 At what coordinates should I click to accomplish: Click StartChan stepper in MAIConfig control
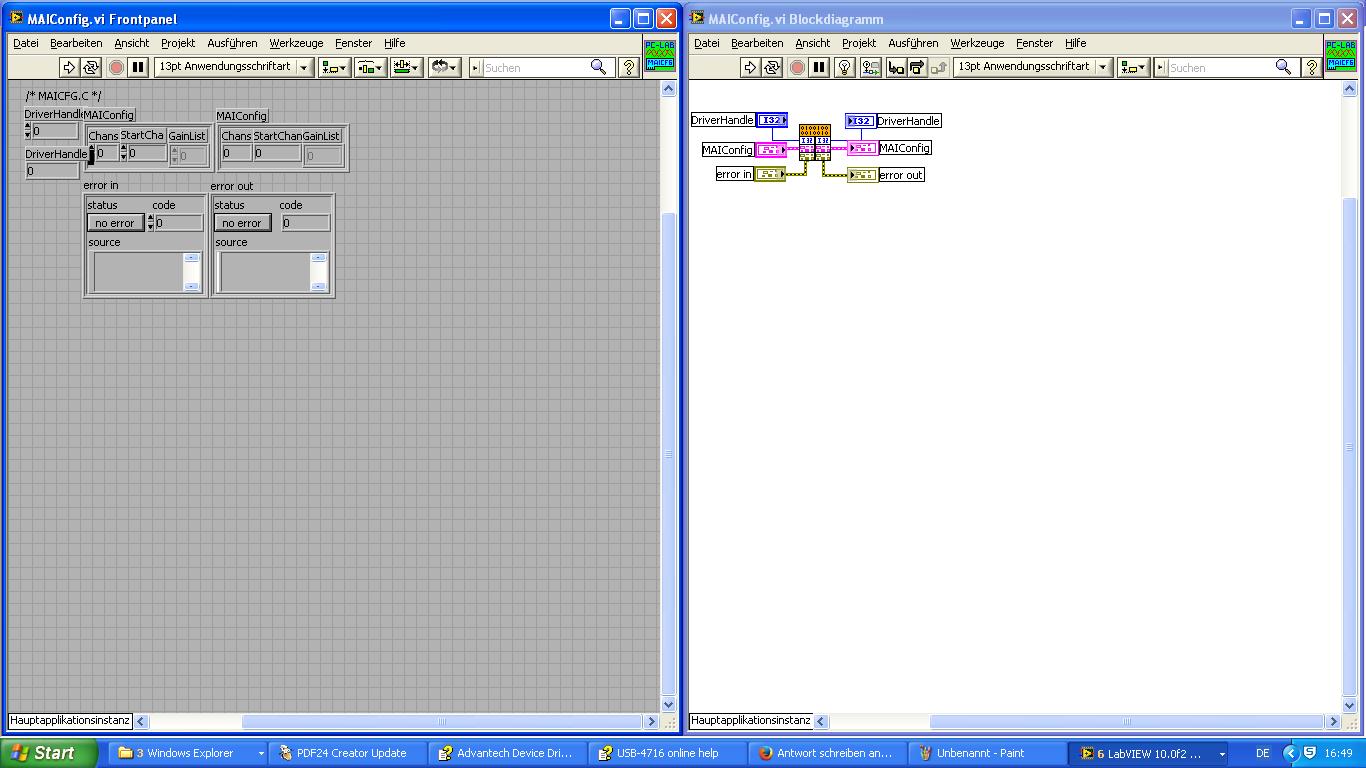click(x=124, y=153)
